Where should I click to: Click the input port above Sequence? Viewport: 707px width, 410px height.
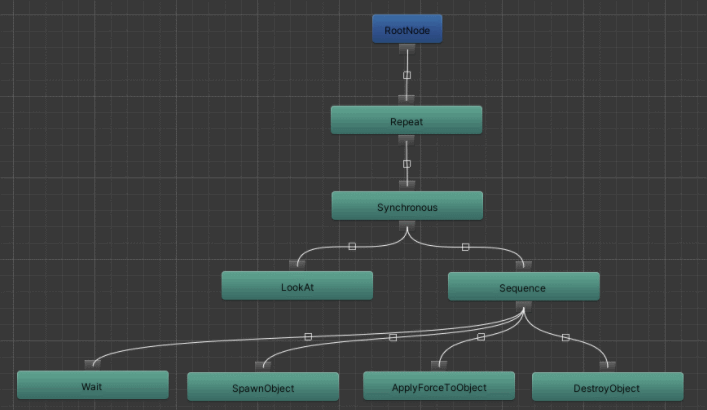(x=523, y=266)
